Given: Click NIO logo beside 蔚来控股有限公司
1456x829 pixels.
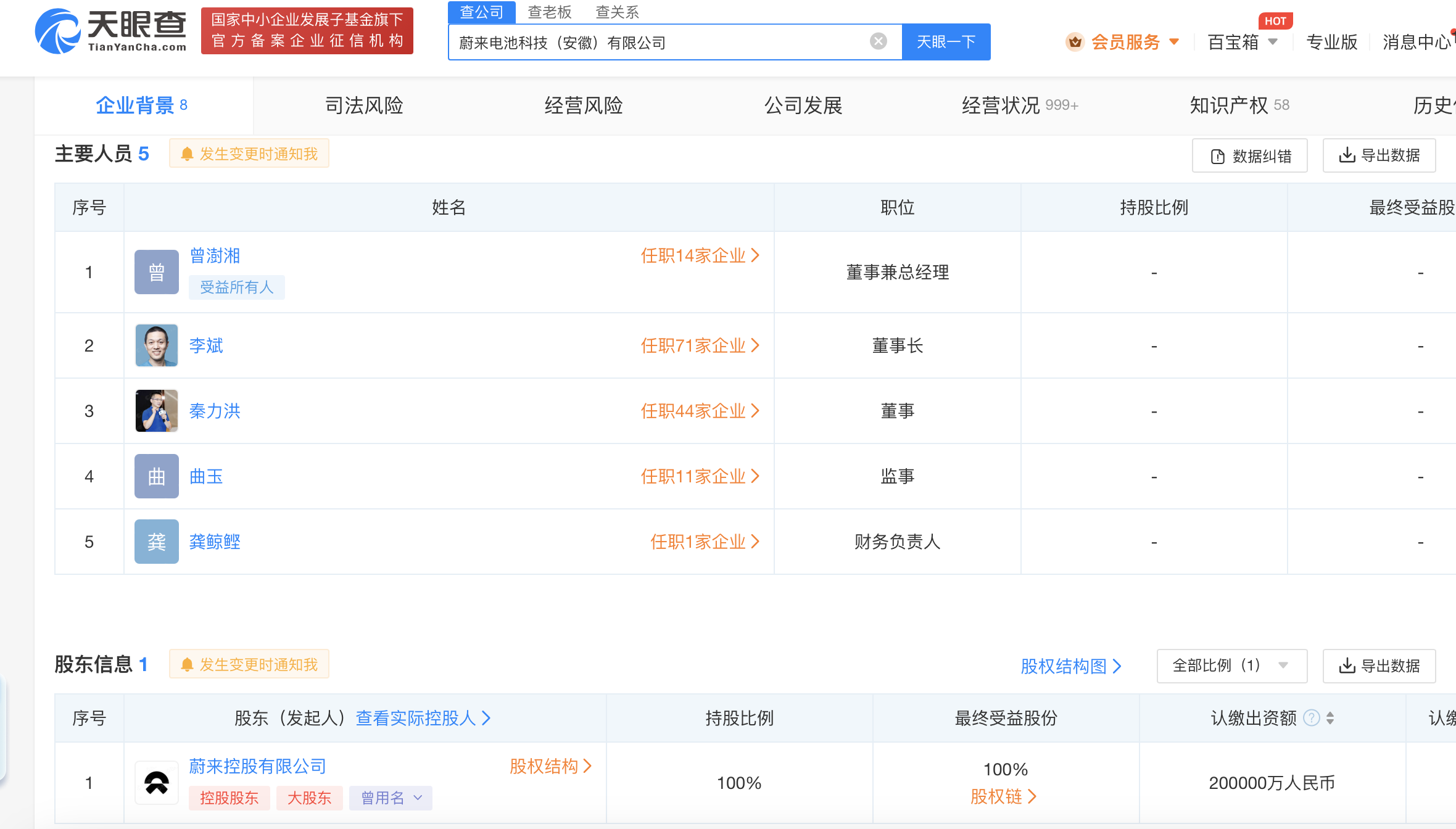Looking at the screenshot, I should coord(157,783).
